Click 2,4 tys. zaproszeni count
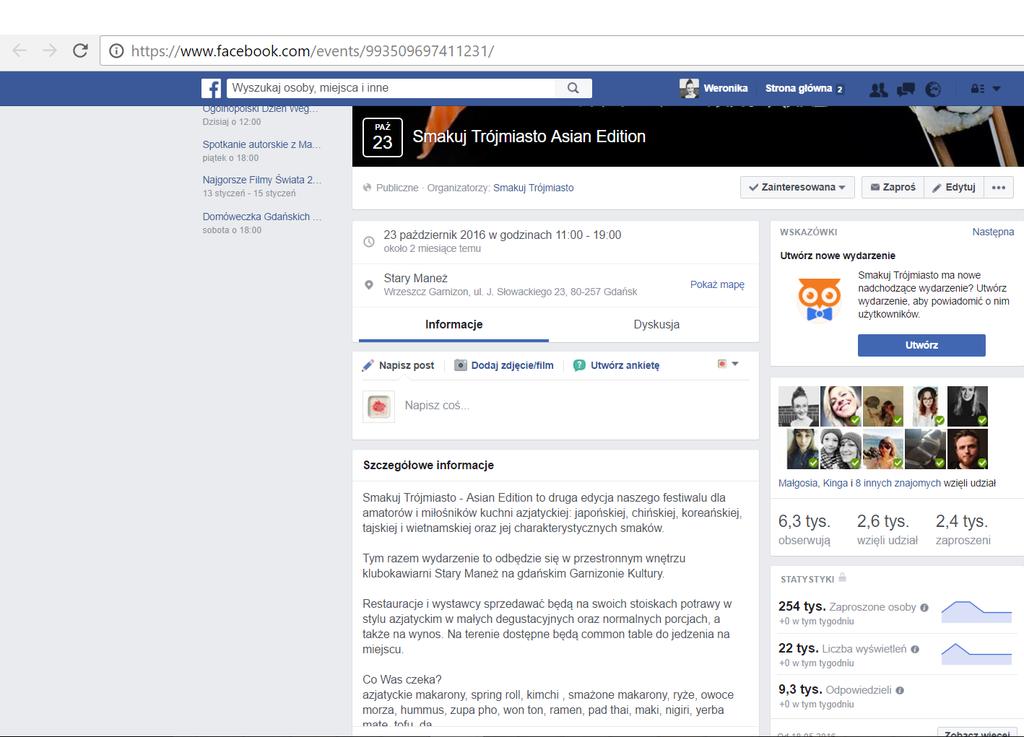Image resolution: width=1024 pixels, height=737 pixels. click(963, 529)
